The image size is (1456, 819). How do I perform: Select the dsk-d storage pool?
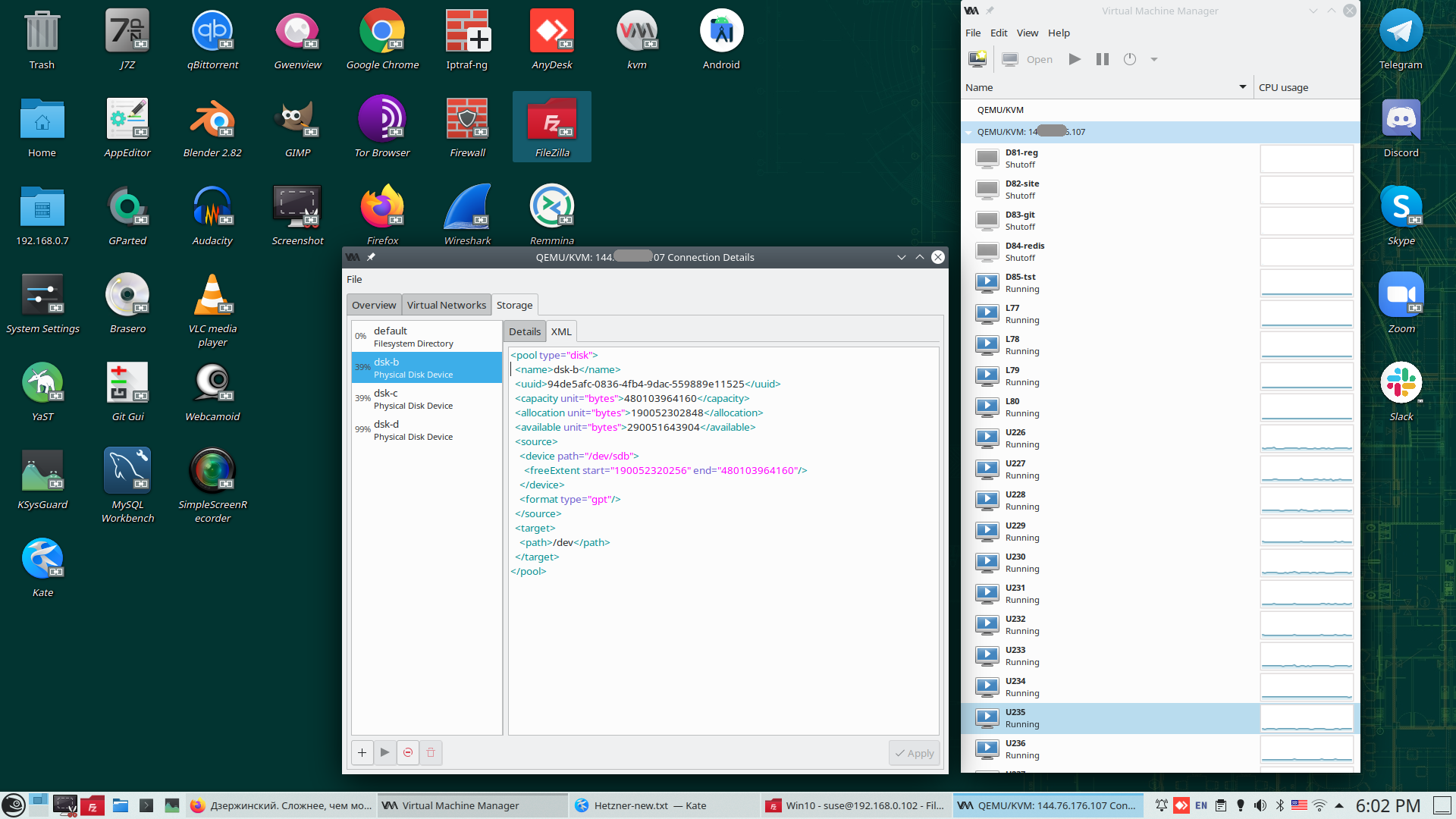413,430
